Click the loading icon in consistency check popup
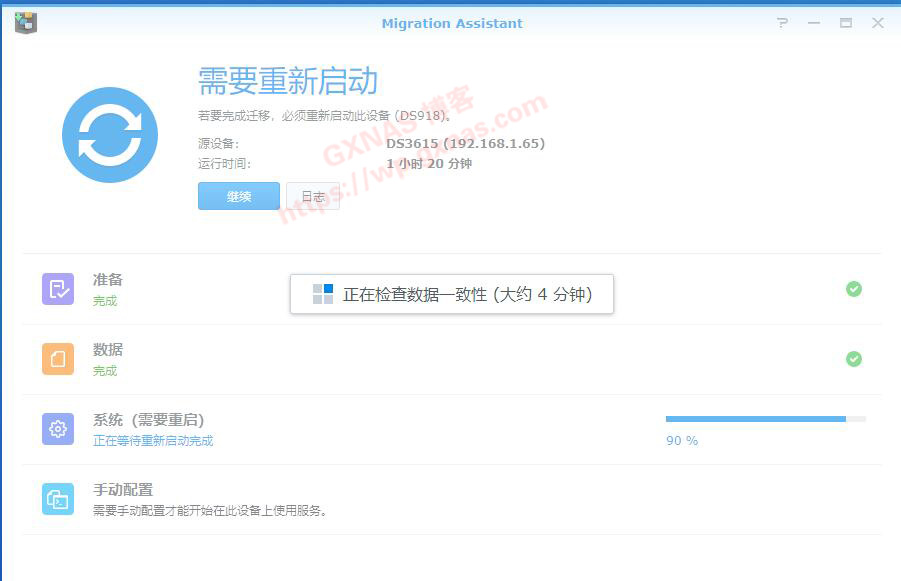 tap(322, 294)
